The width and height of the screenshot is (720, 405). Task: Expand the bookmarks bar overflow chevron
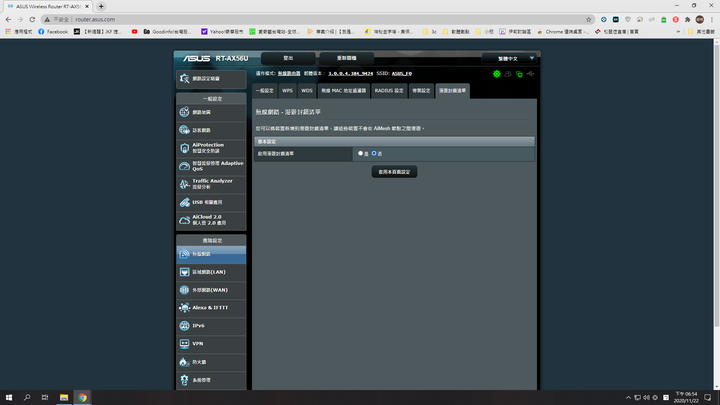678,32
